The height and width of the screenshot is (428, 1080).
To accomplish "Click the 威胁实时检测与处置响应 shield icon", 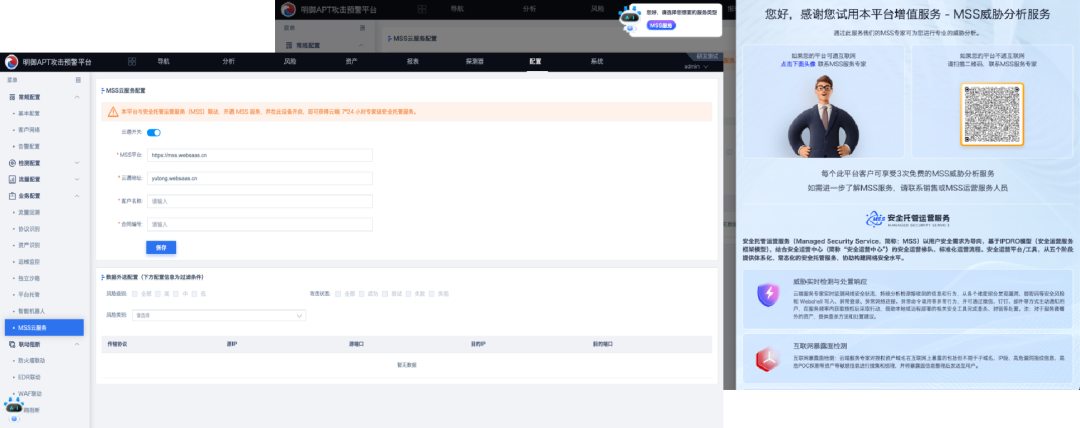I will pos(768,295).
